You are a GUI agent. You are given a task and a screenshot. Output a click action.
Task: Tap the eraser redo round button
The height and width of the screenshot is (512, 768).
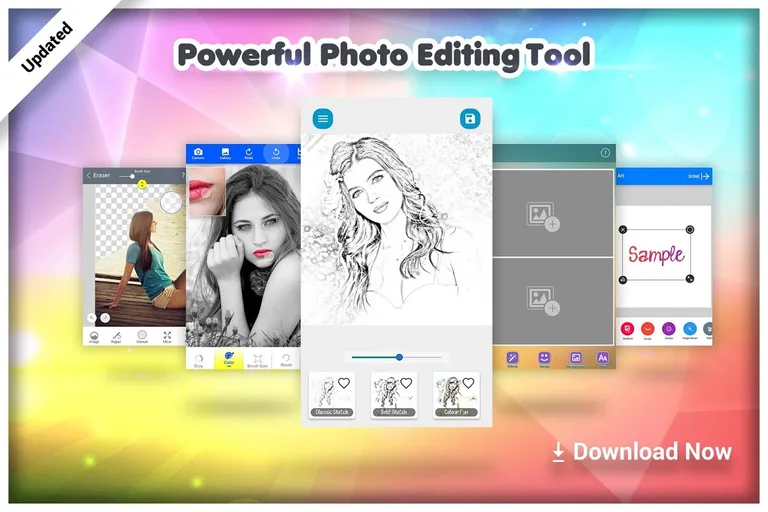pos(105,318)
